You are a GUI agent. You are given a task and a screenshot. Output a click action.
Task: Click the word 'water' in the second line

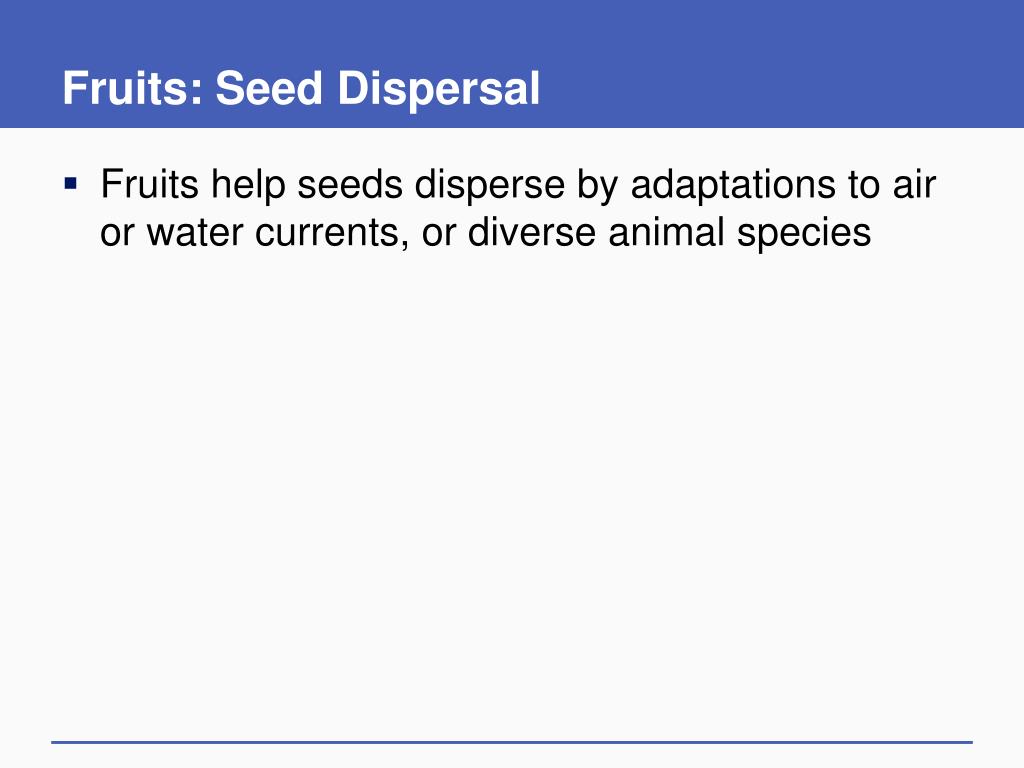[195, 232]
